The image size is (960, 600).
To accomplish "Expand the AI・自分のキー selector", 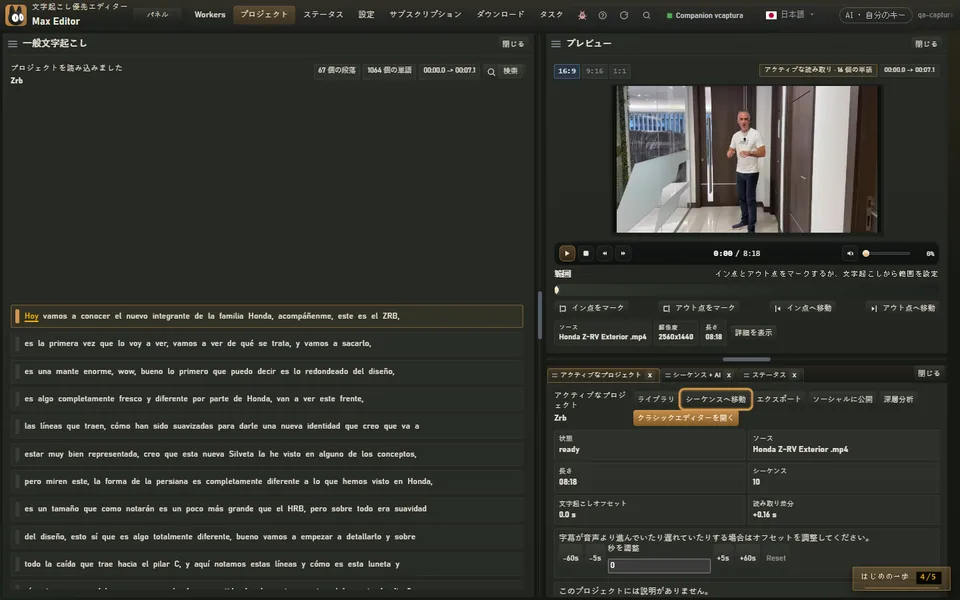I will pyautogui.click(x=876, y=15).
